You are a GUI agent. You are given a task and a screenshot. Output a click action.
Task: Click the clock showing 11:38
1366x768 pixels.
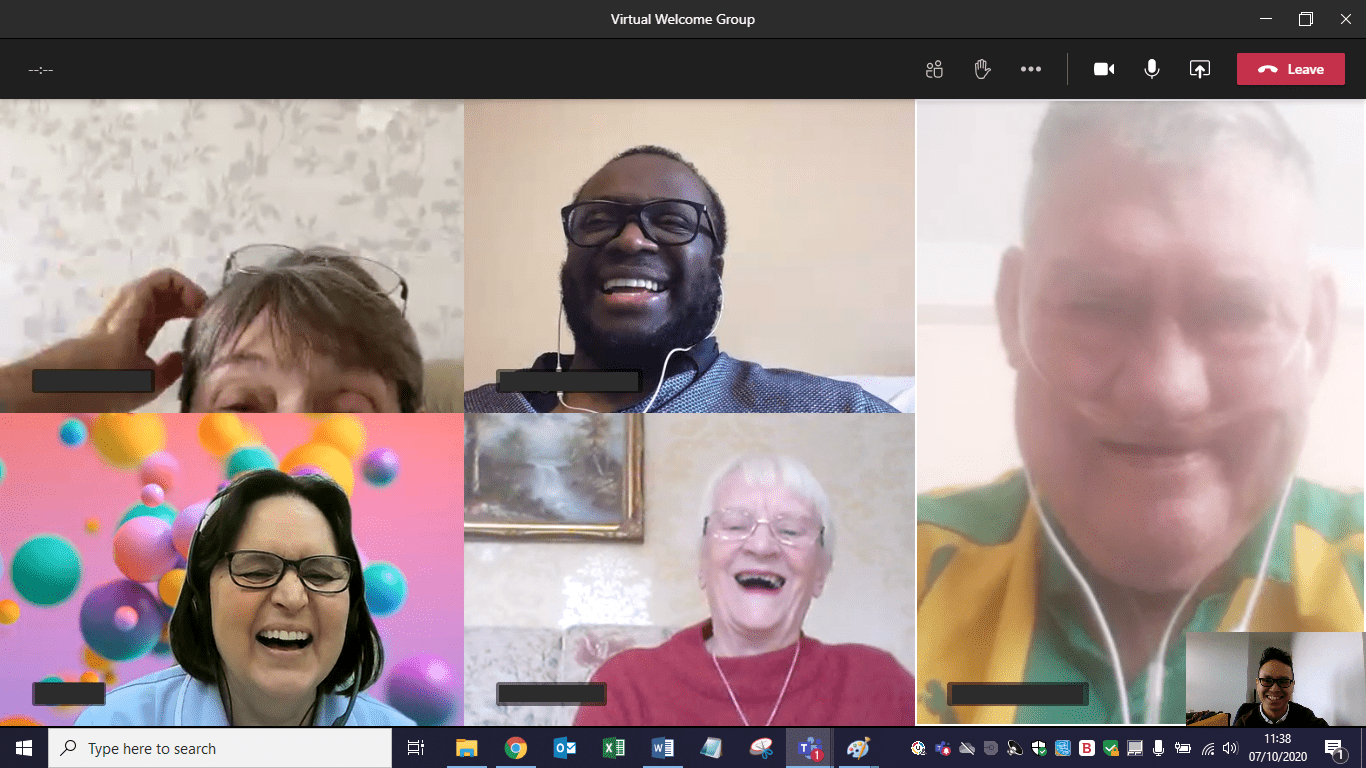point(1277,739)
